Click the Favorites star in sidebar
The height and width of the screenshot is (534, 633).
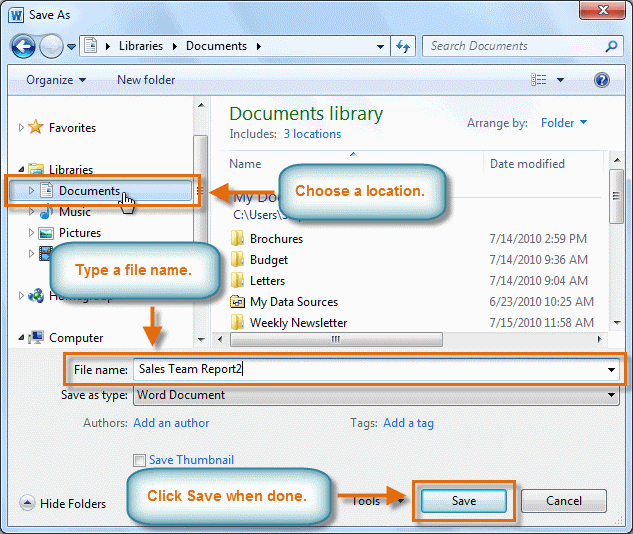[x=37, y=128]
